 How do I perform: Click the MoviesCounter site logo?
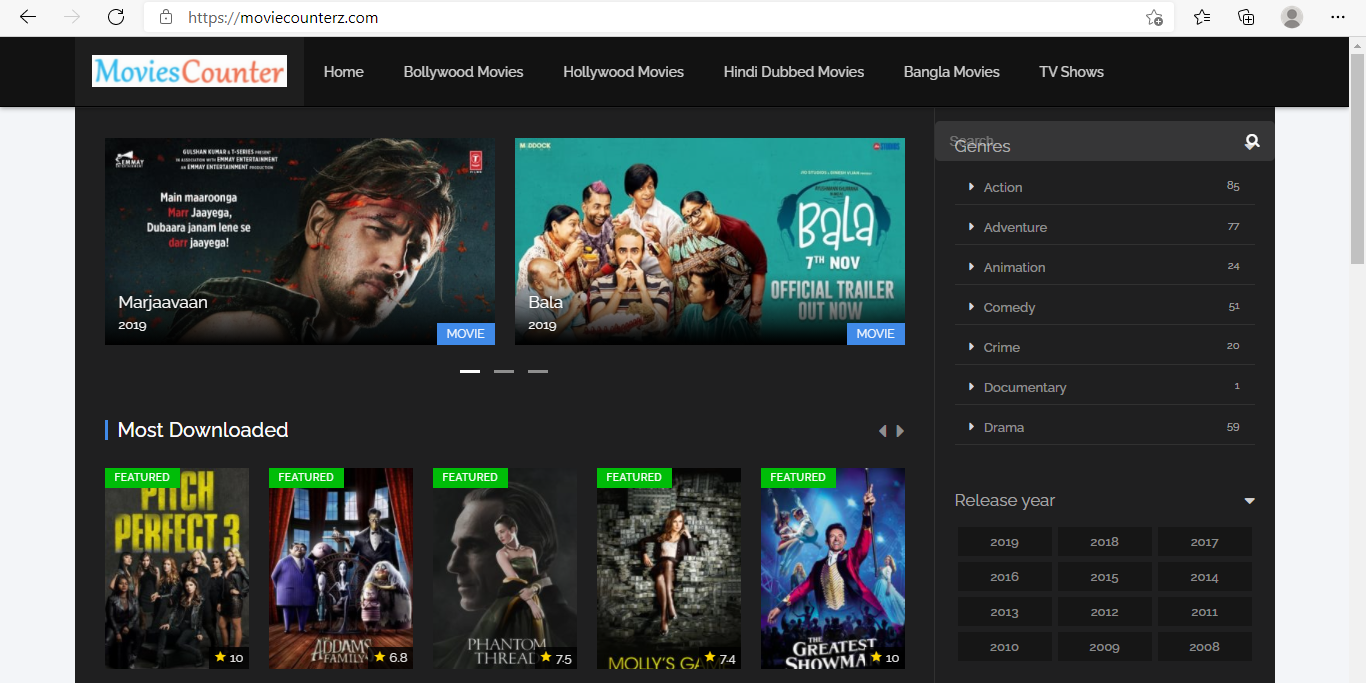click(x=189, y=71)
